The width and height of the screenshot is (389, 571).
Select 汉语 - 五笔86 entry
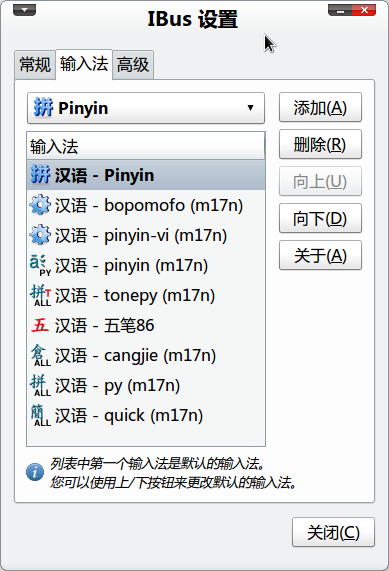point(146,325)
